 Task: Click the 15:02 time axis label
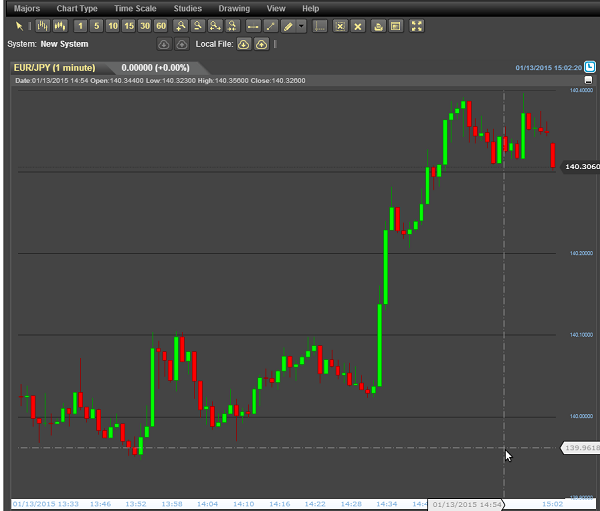(553, 504)
